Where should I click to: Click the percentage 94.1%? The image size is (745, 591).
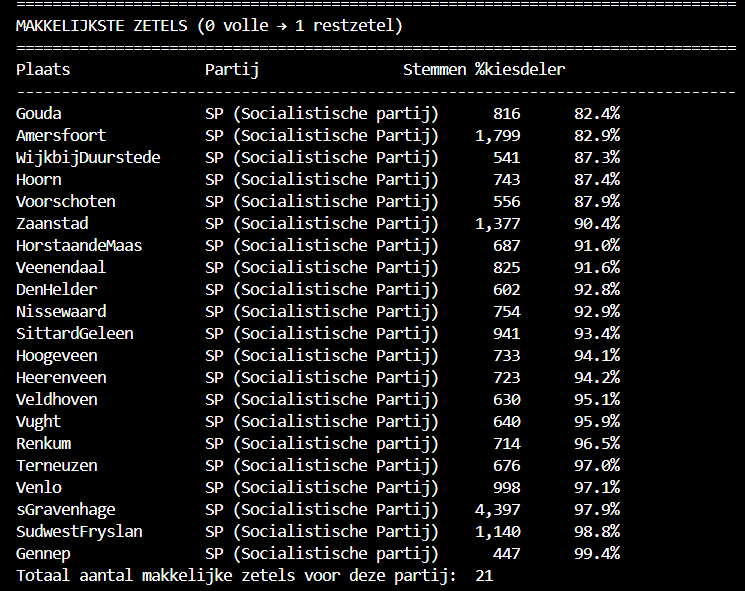point(597,356)
